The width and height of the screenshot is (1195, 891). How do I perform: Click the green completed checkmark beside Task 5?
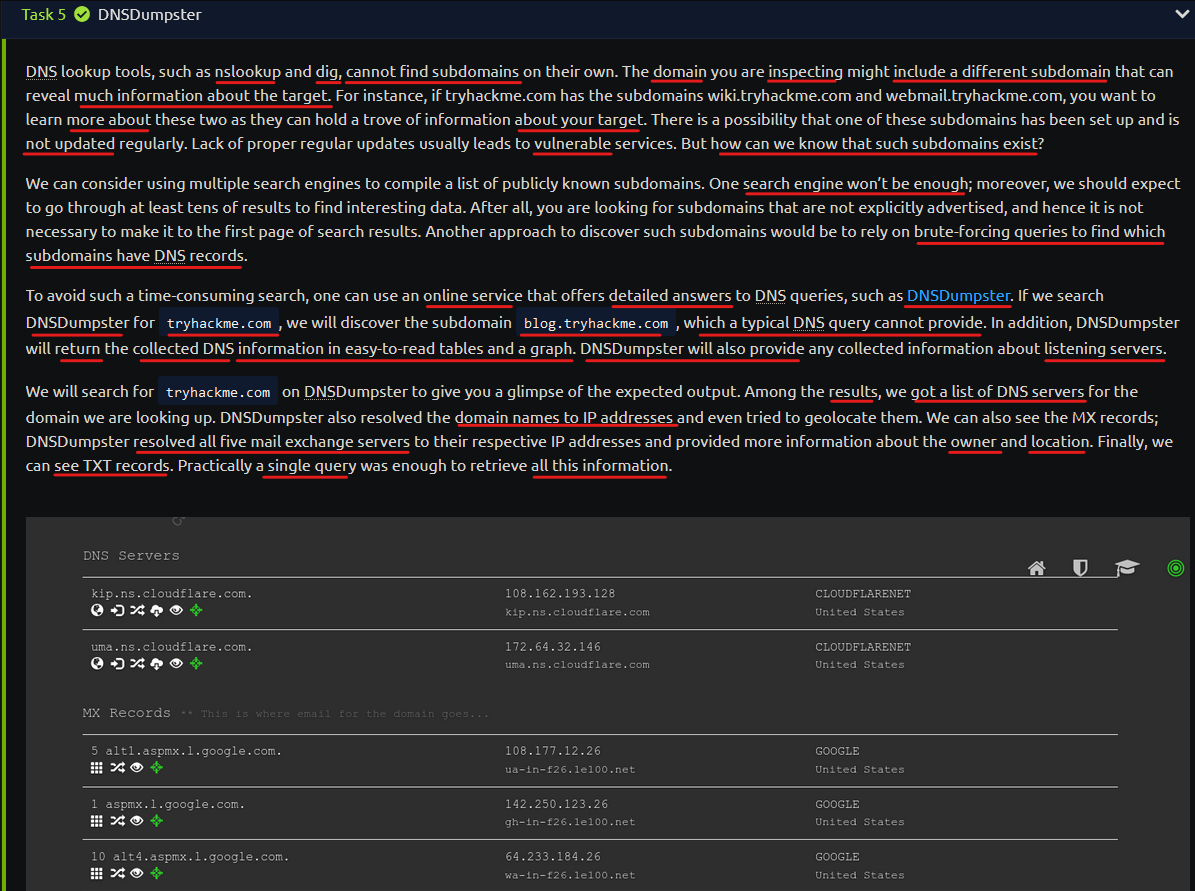pyautogui.click(x=82, y=14)
